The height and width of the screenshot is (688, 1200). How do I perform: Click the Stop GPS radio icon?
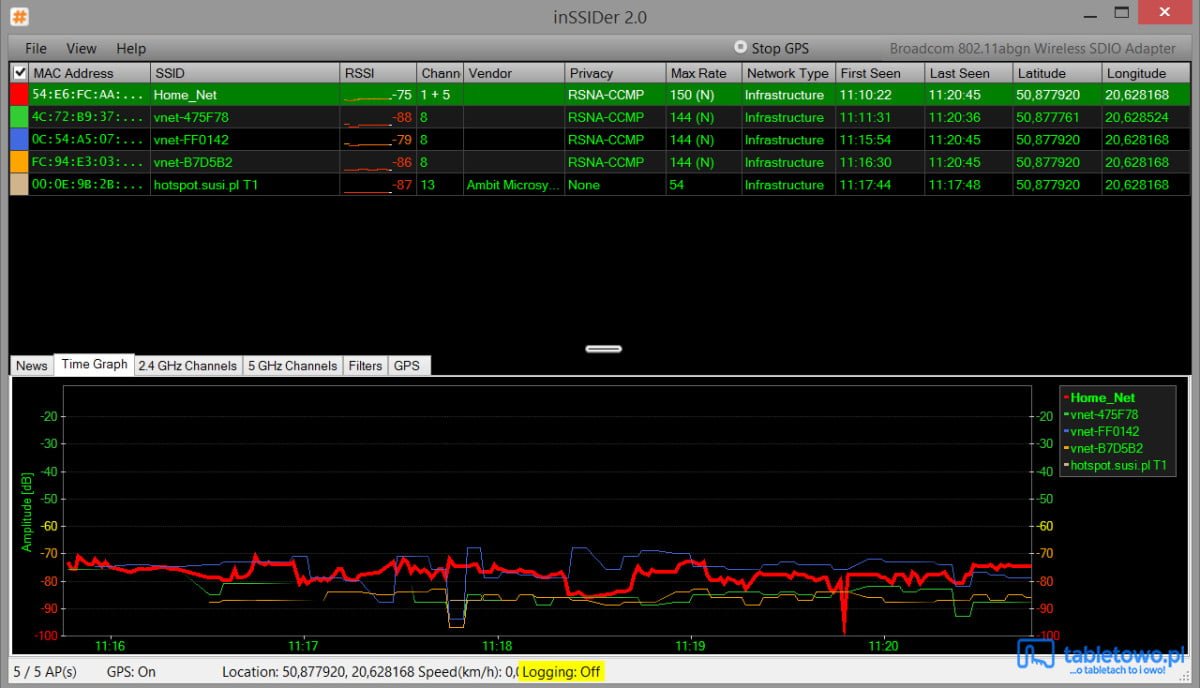[740, 47]
